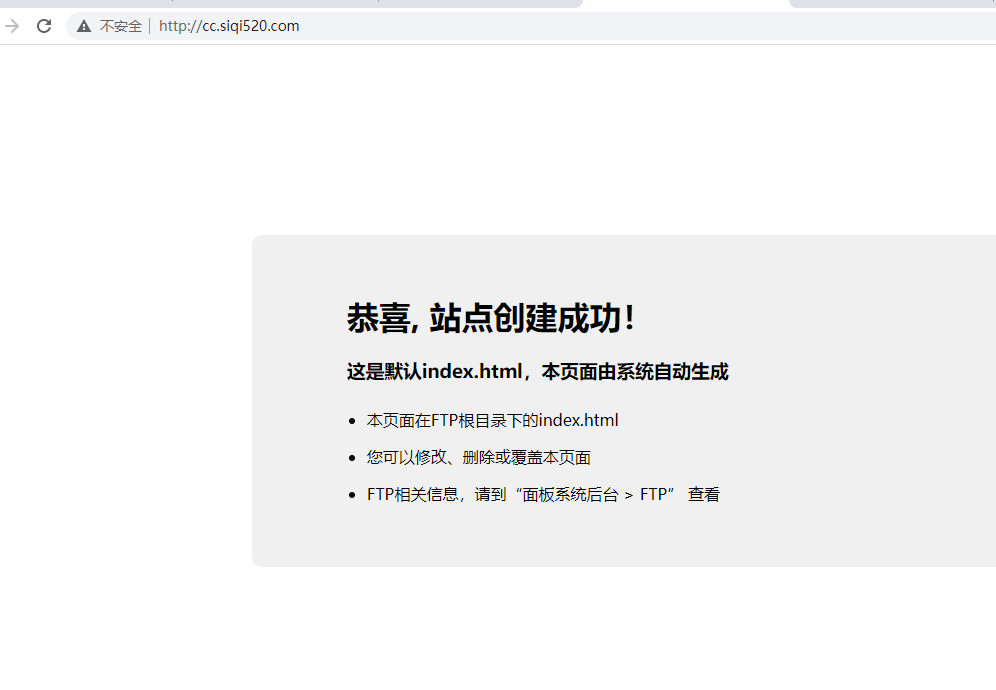Click the 这是默认index.html subheading
The width and height of the screenshot is (996, 690).
pyautogui.click(x=537, y=372)
